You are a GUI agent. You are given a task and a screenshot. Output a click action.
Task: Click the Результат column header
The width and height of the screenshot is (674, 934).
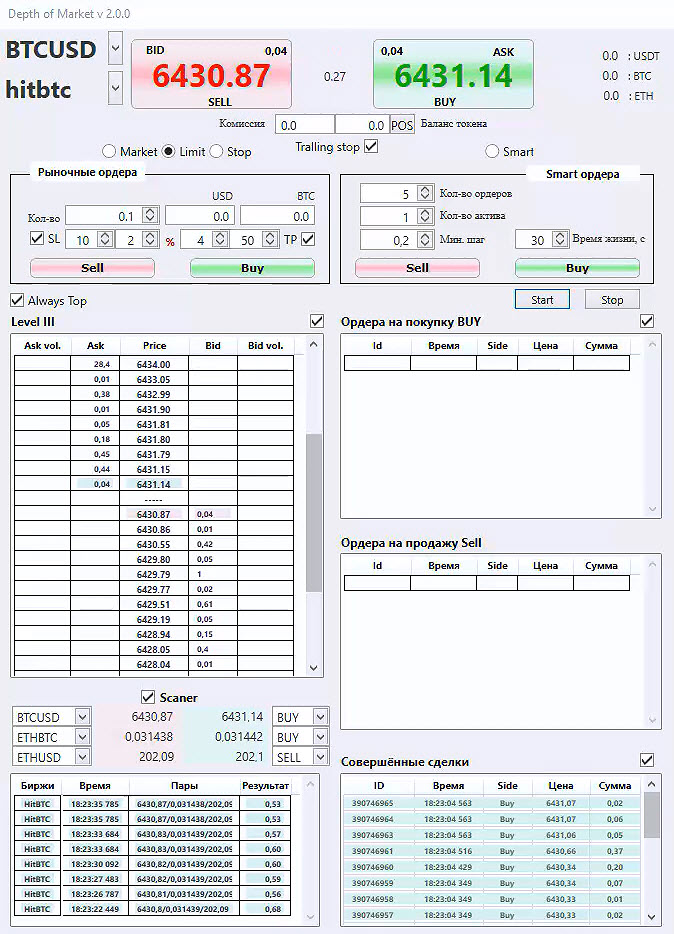pyautogui.click(x=266, y=786)
